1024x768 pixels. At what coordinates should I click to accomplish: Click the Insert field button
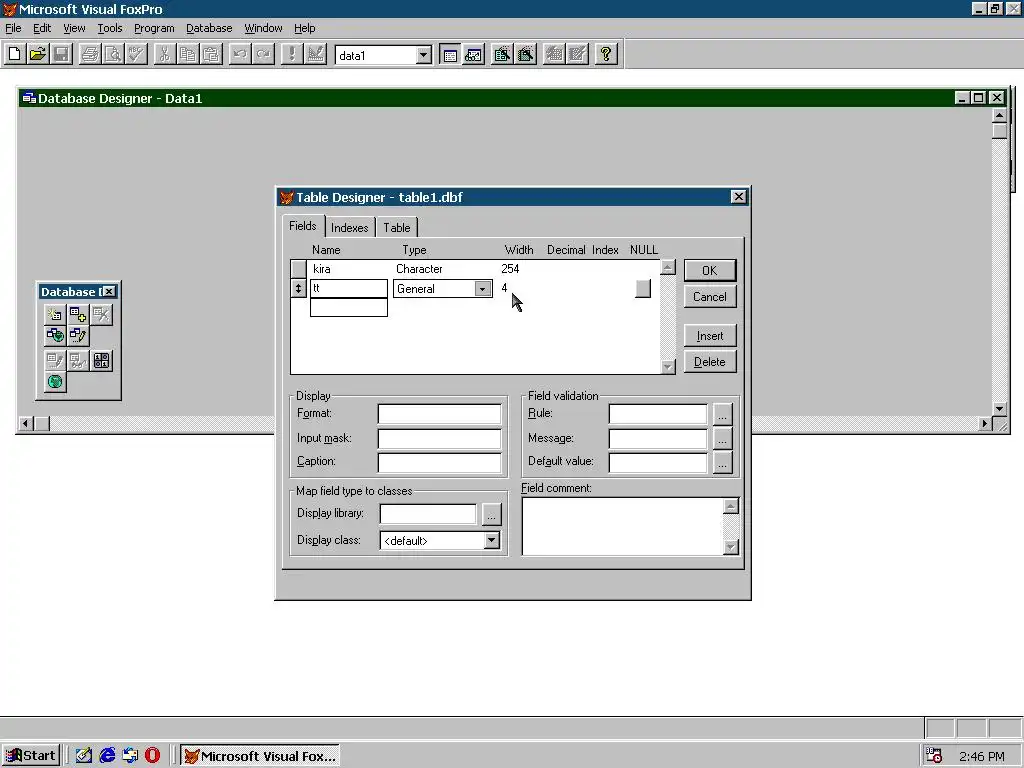point(710,336)
